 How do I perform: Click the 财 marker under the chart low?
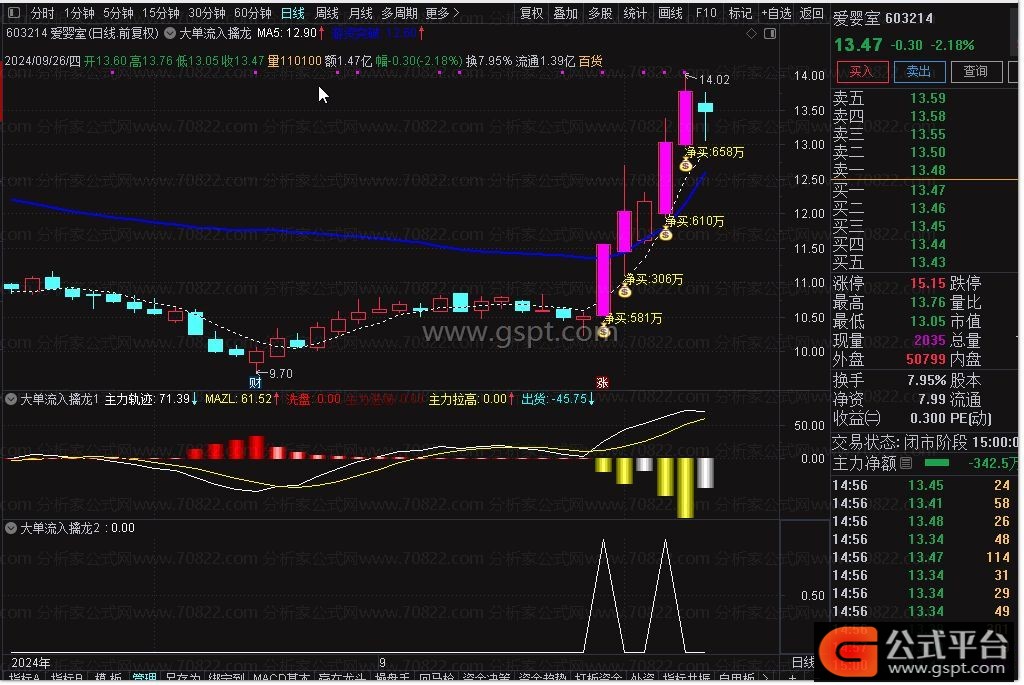pyautogui.click(x=255, y=382)
